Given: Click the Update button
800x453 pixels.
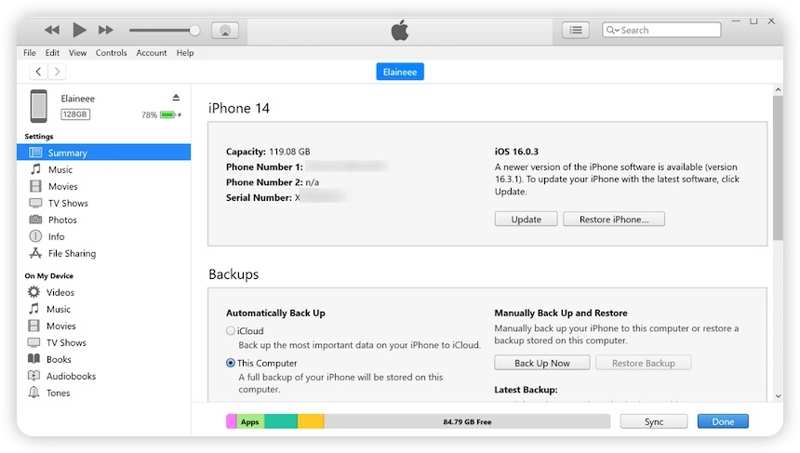Looking at the screenshot, I should pyautogui.click(x=526, y=219).
